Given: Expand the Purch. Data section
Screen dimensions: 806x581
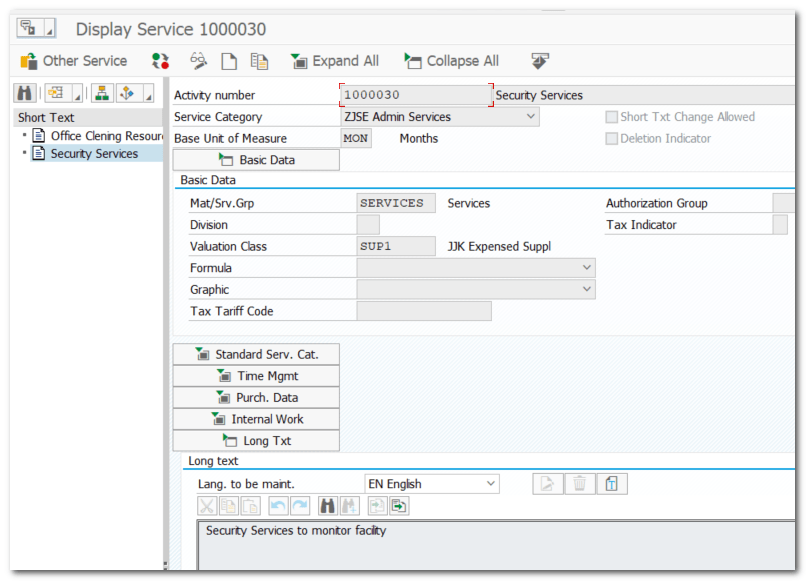Looking at the screenshot, I should pos(256,398).
